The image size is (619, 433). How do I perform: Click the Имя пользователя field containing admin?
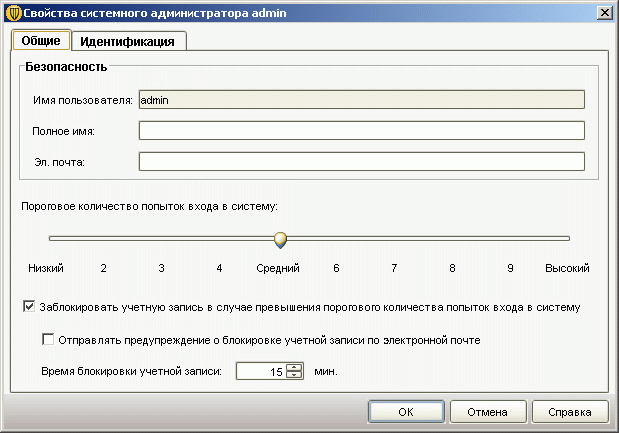click(x=360, y=100)
